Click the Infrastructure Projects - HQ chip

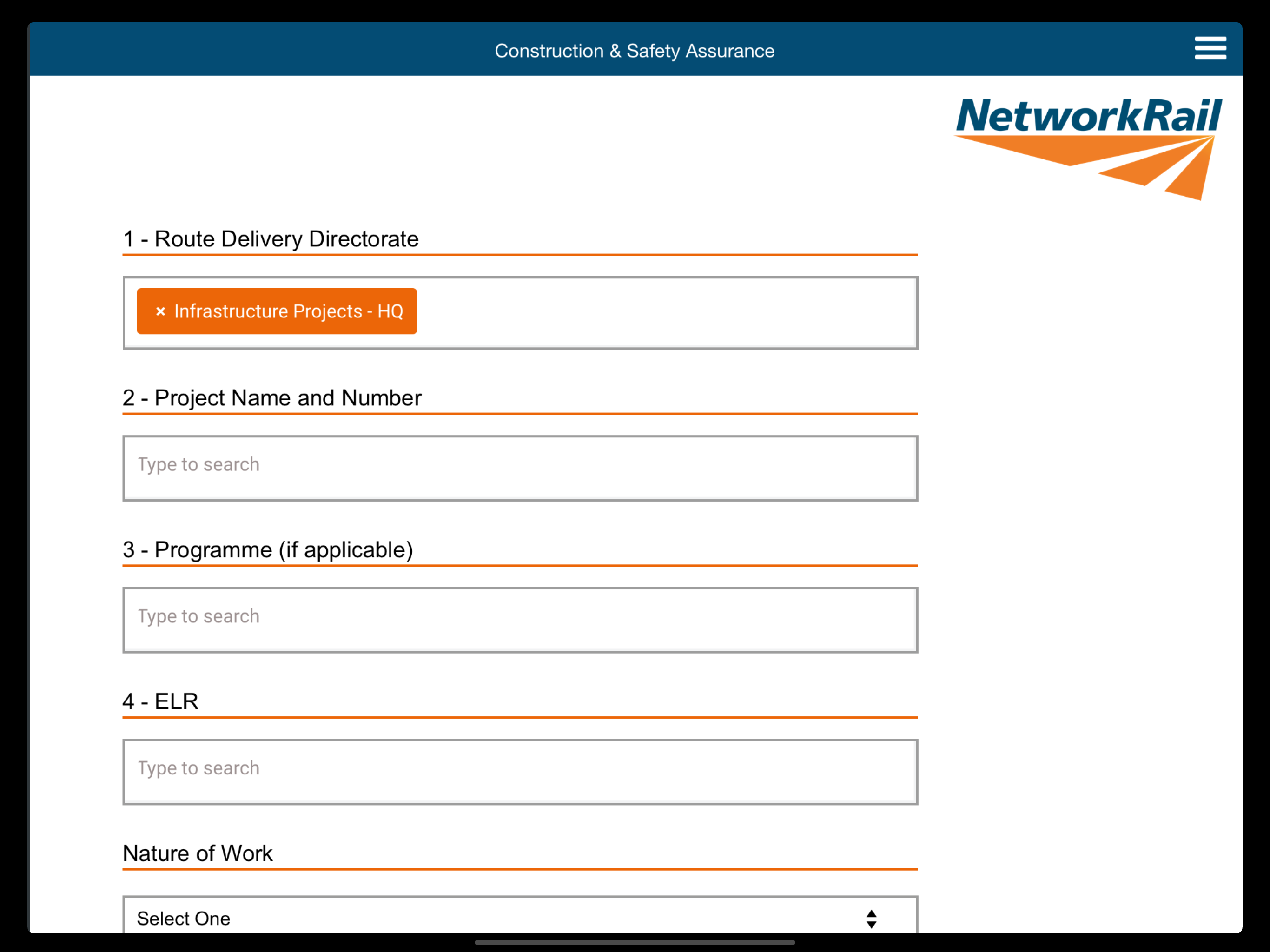(277, 311)
